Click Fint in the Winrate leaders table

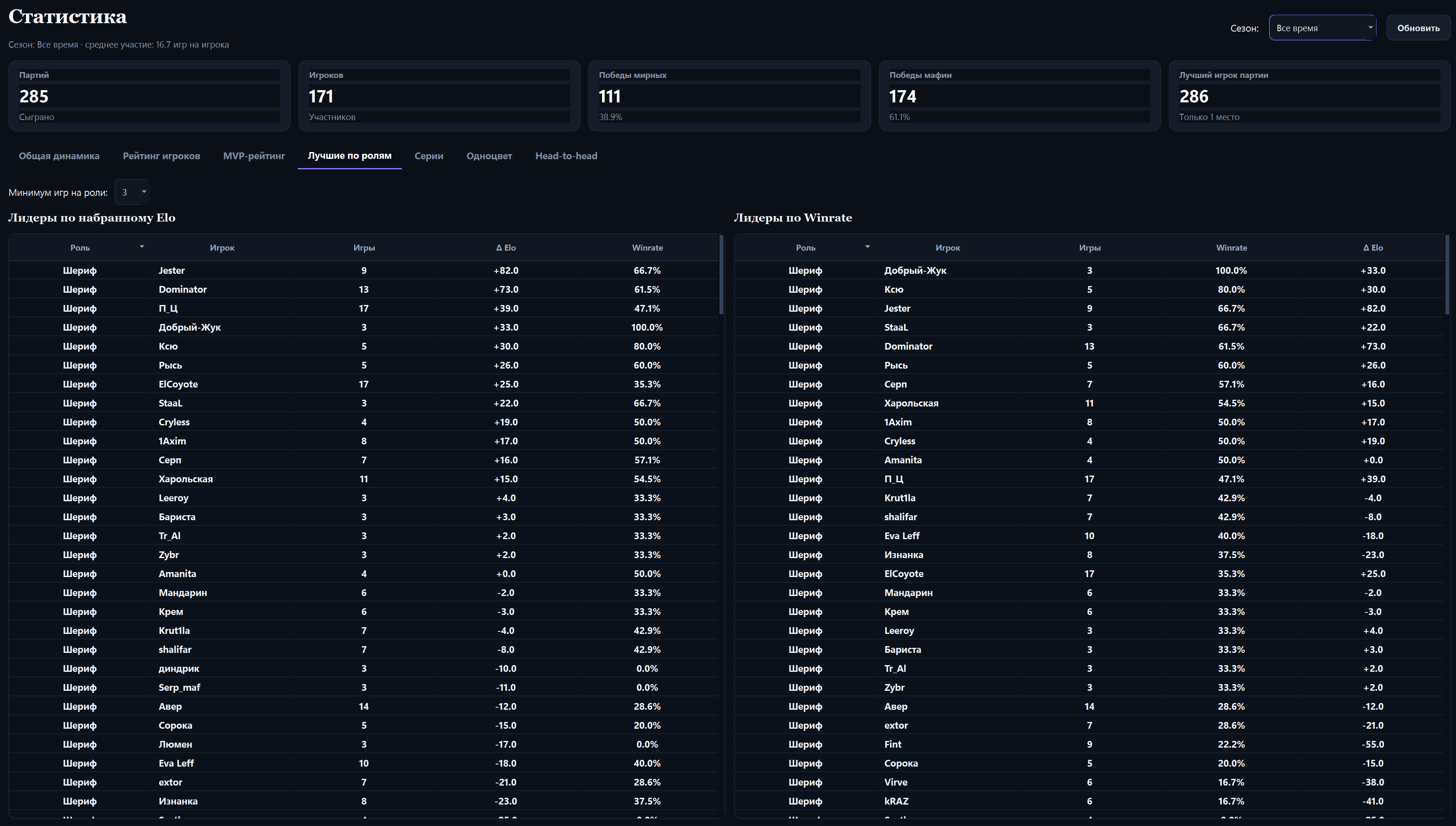point(893,744)
